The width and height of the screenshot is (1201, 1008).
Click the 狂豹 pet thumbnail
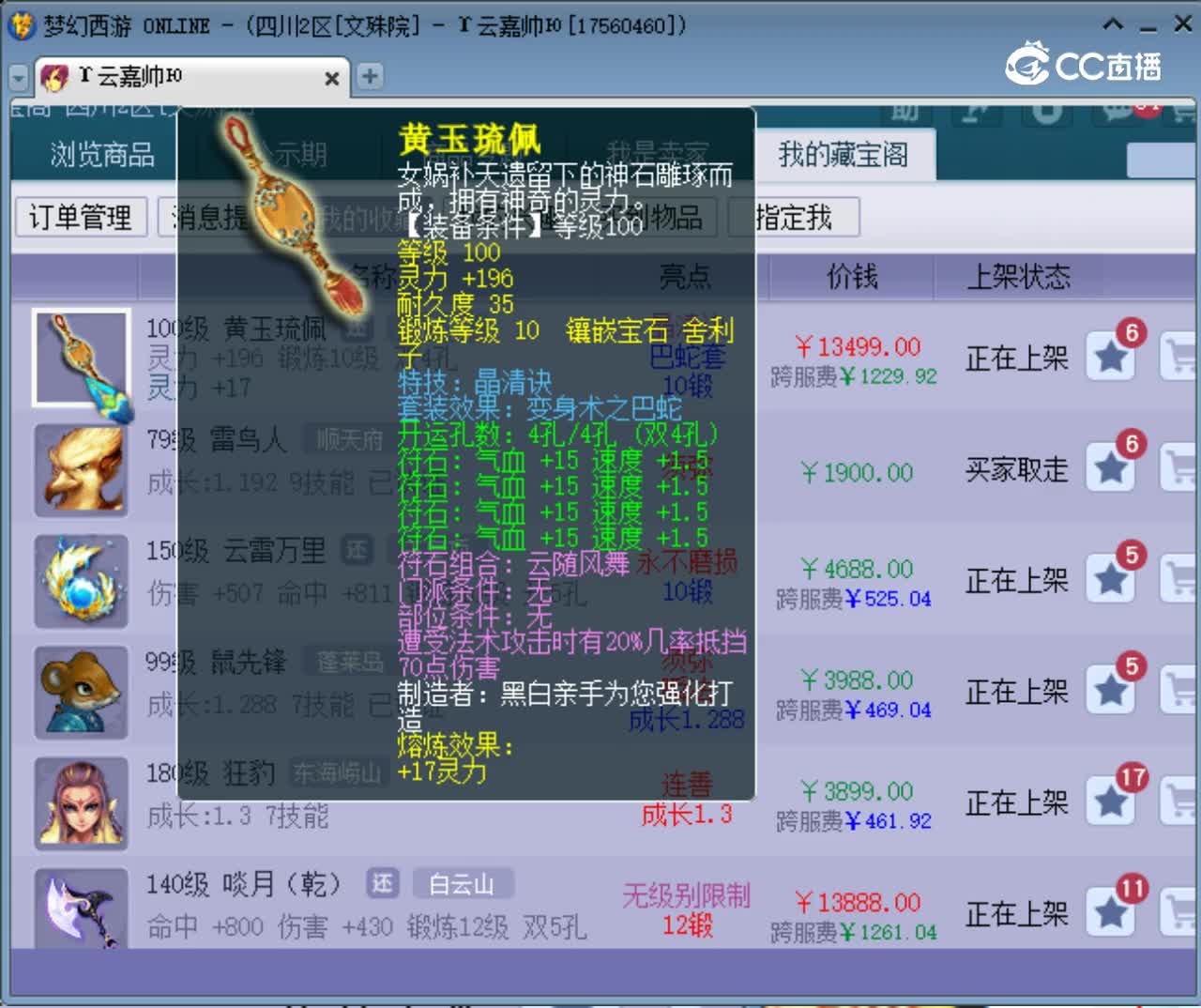point(81,803)
